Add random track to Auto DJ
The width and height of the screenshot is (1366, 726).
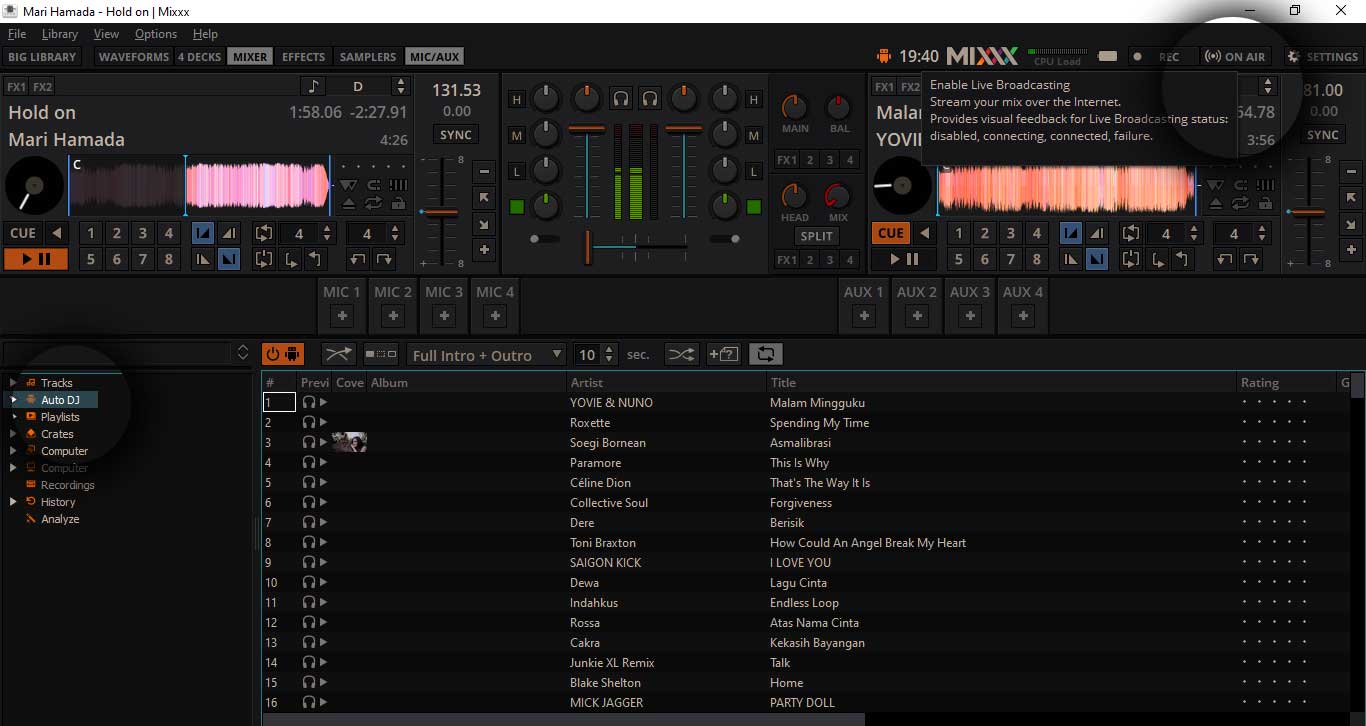coord(723,354)
